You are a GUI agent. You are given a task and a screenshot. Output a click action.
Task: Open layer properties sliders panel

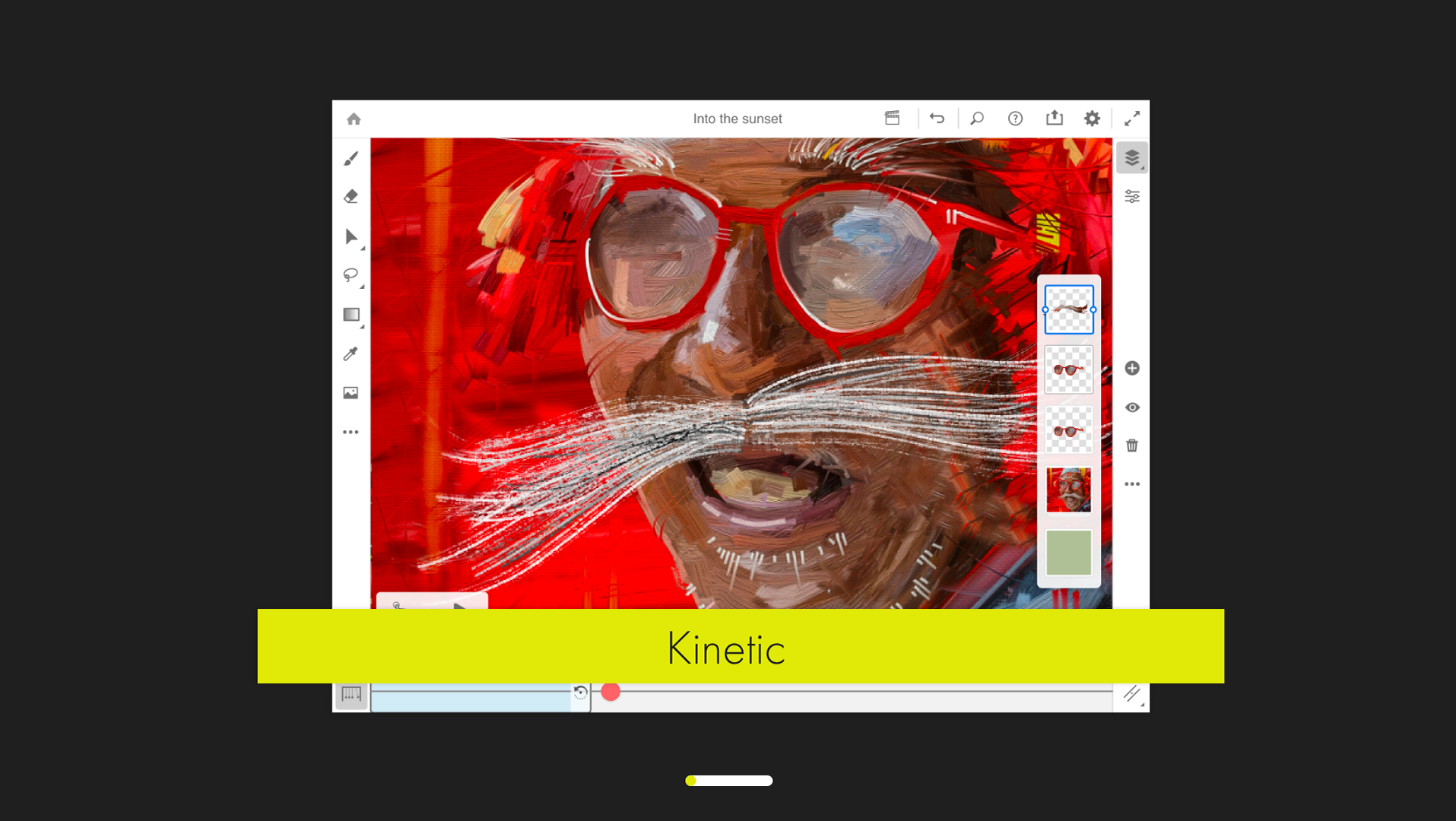[1132, 197]
